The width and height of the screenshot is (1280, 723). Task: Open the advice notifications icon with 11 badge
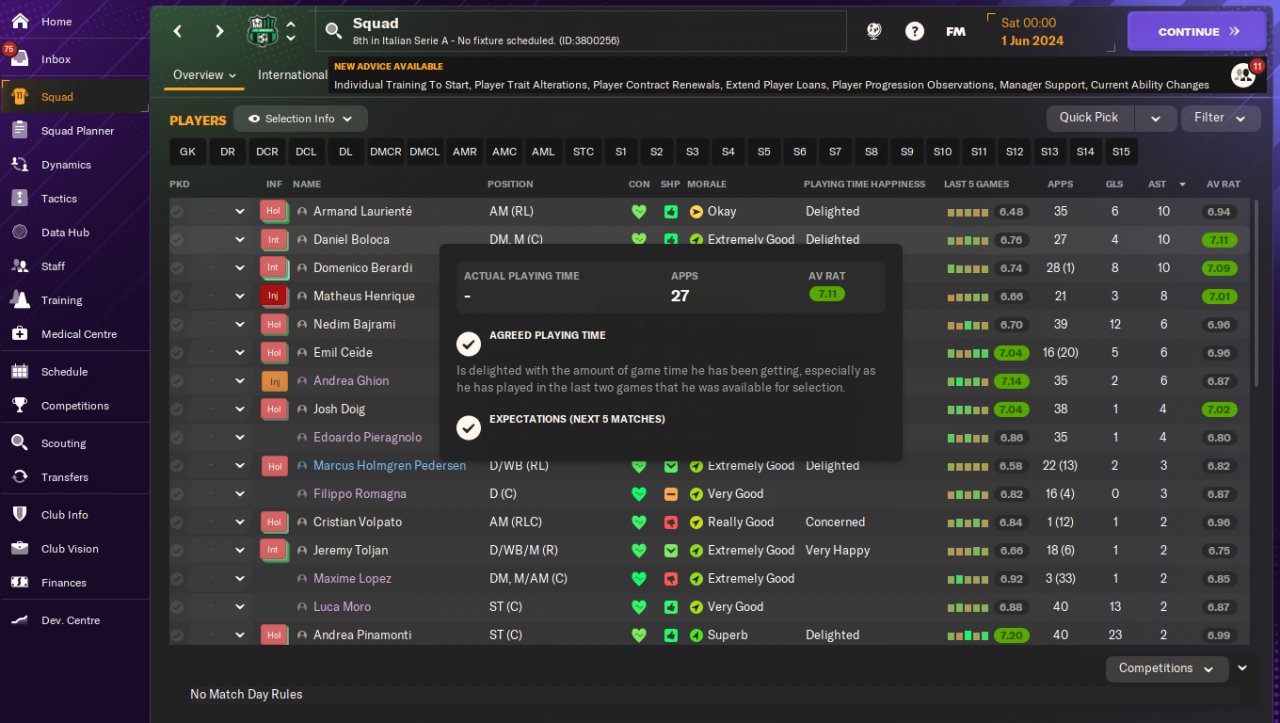pos(1243,75)
